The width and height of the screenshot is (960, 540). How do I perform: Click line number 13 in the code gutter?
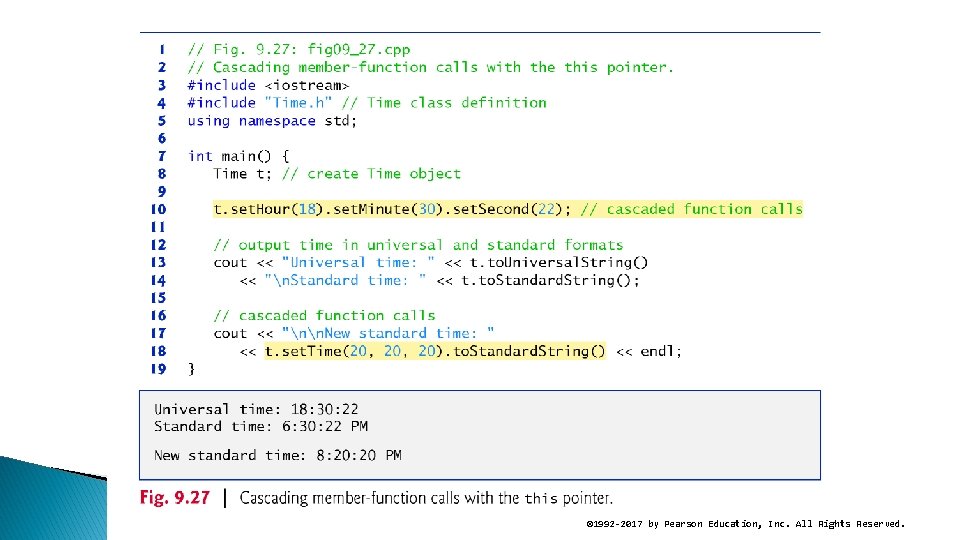click(159, 263)
